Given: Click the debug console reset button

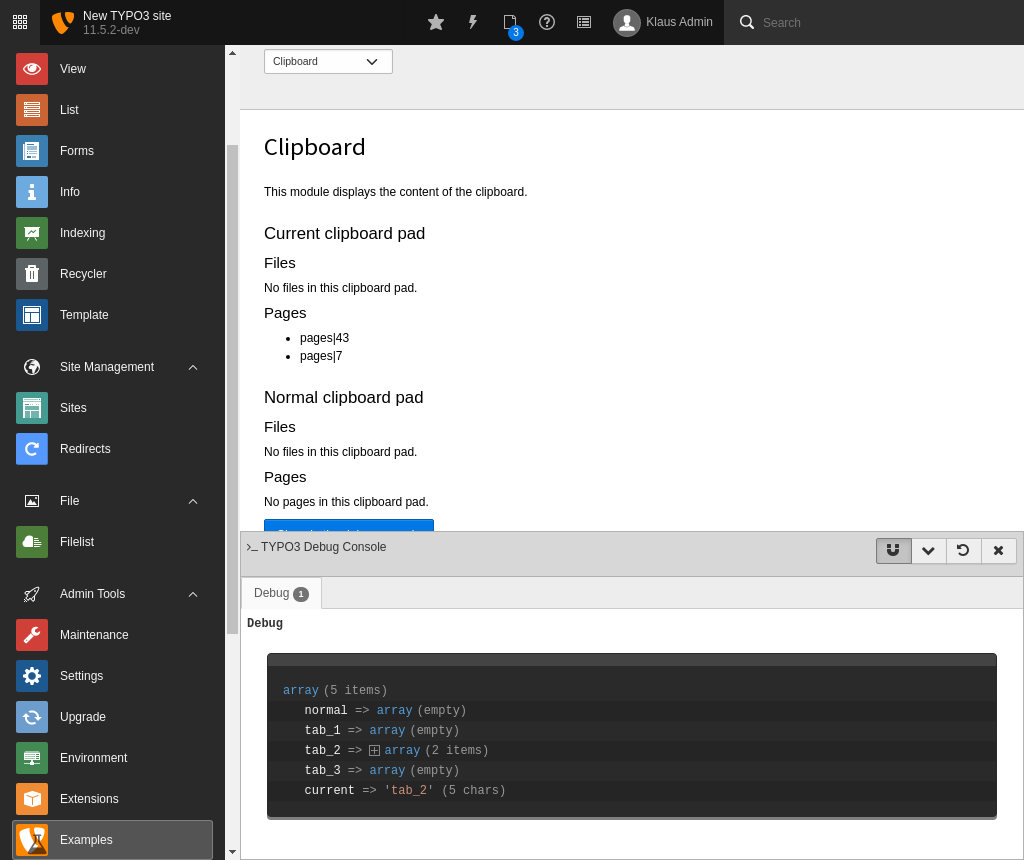Looking at the screenshot, I should click(963, 551).
